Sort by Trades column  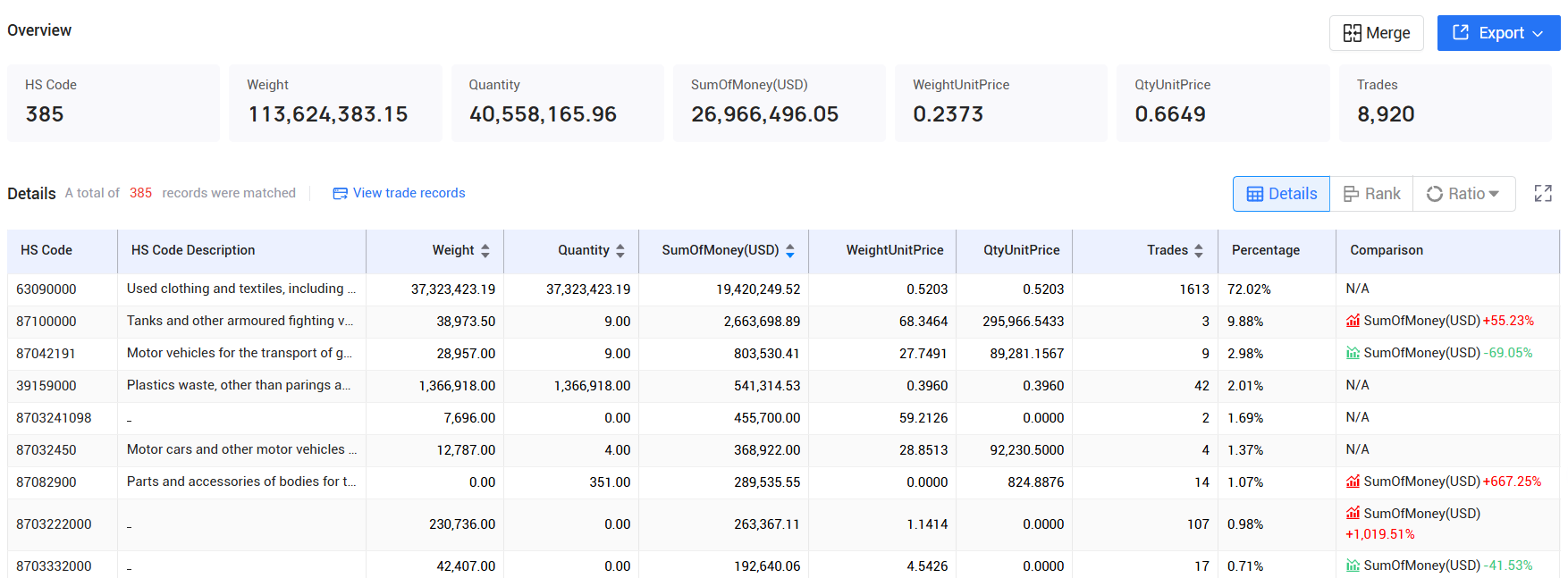[x=1199, y=251]
